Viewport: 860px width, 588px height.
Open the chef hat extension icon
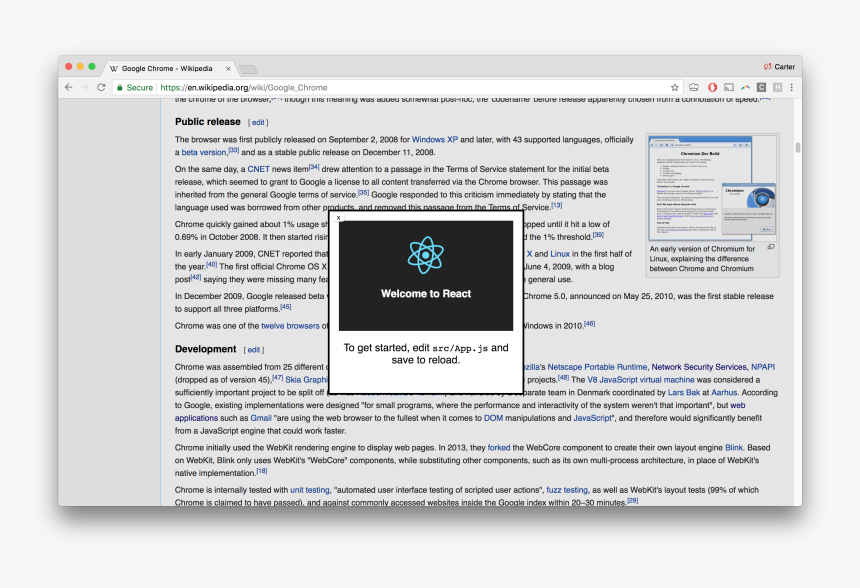[694, 87]
